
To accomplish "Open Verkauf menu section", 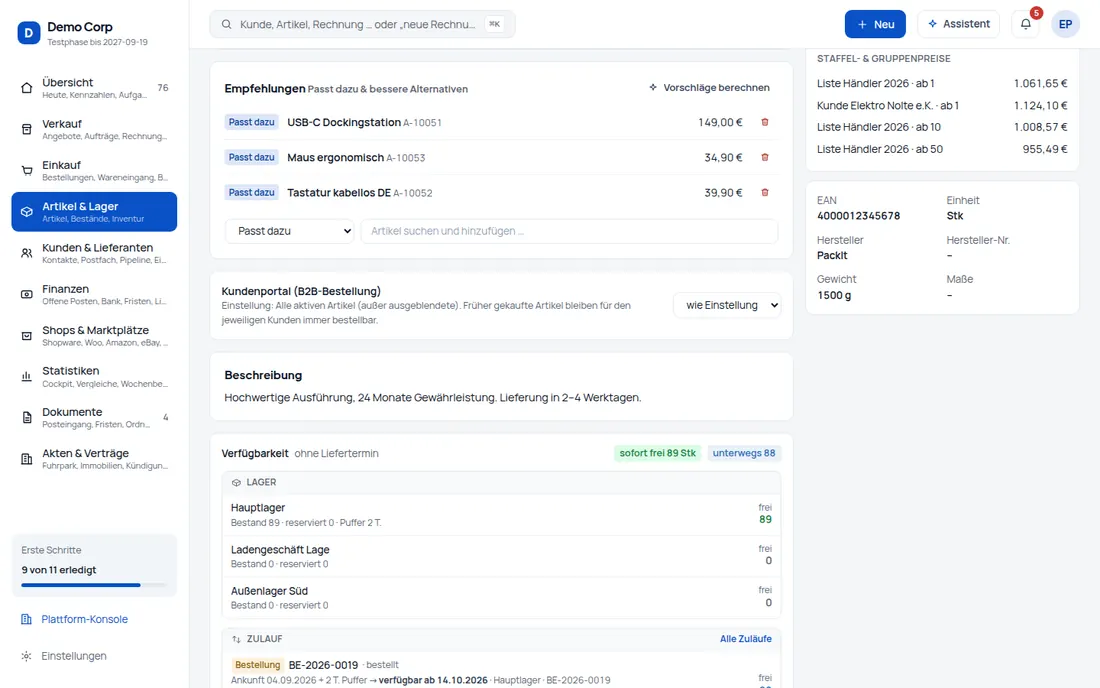I will [94, 129].
